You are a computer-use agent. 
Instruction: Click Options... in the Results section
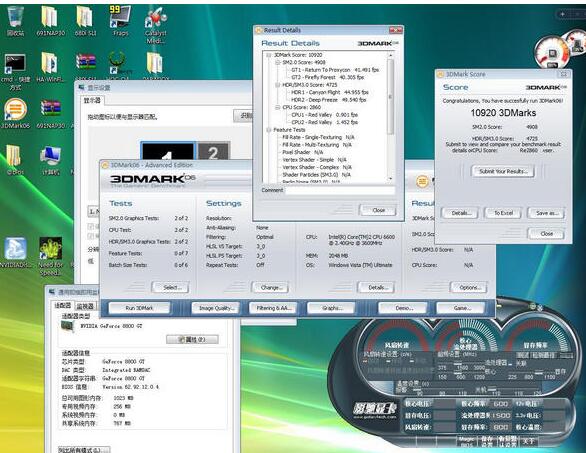coord(469,287)
